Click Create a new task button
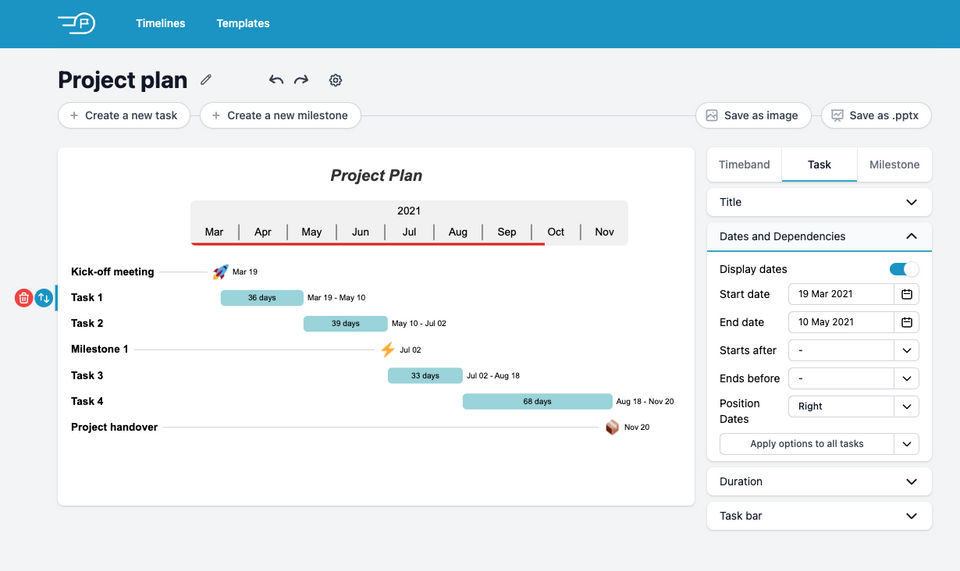Screen dimensions: 960x571 tap(124, 116)
